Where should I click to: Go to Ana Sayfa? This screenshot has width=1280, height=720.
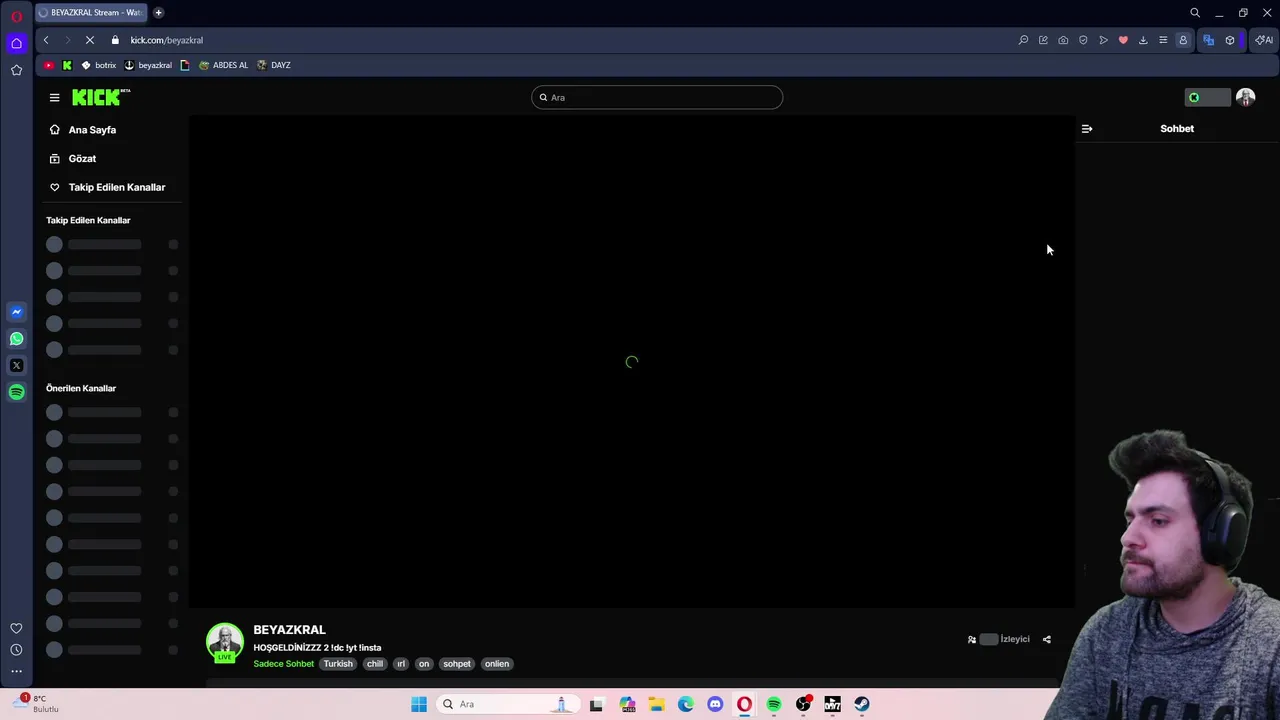pyautogui.click(x=92, y=130)
